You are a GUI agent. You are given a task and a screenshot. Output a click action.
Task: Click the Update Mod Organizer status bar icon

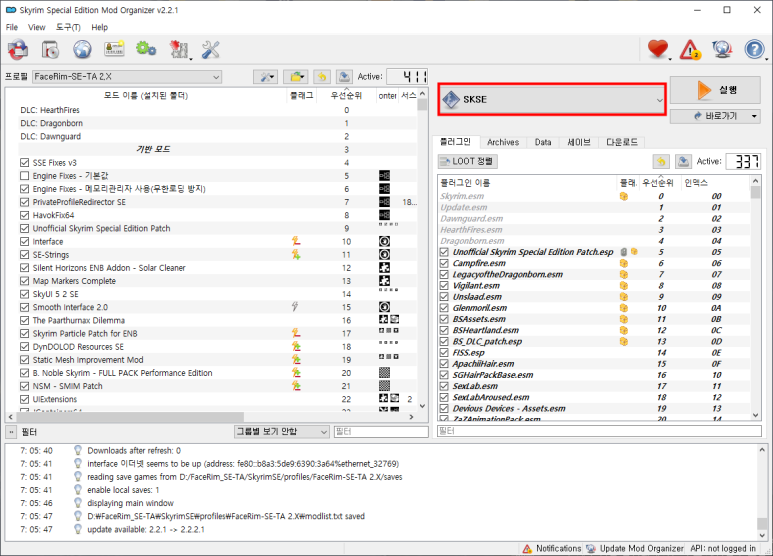coord(591,548)
